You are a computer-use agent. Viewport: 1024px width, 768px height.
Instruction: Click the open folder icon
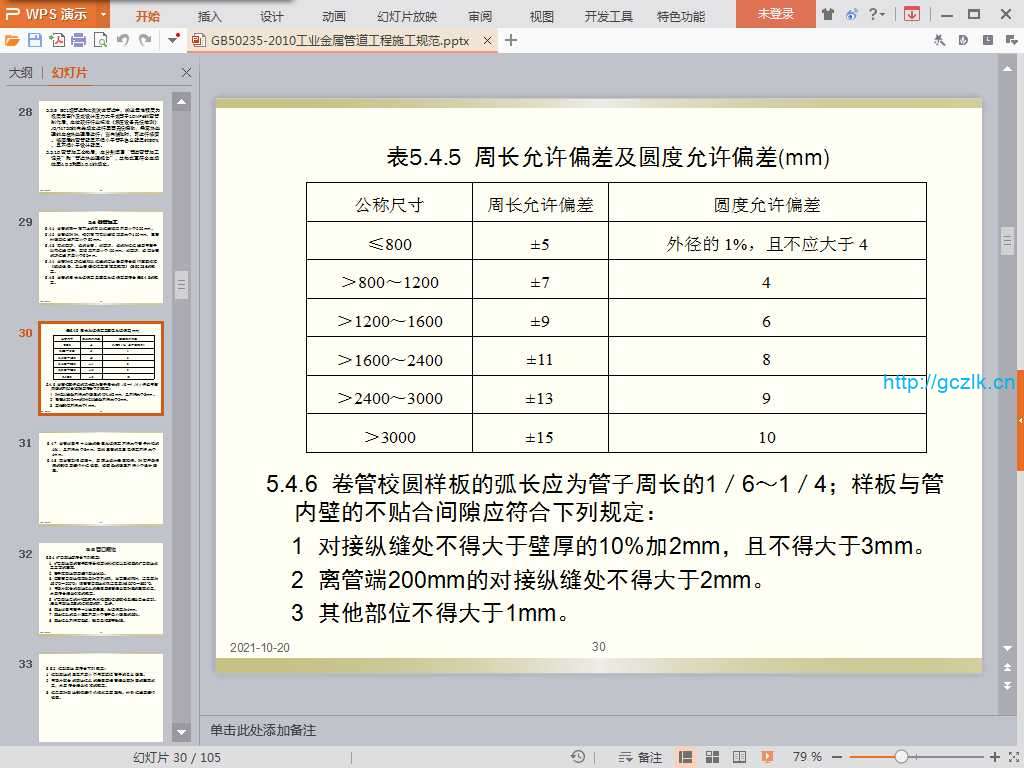coord(12,40)
